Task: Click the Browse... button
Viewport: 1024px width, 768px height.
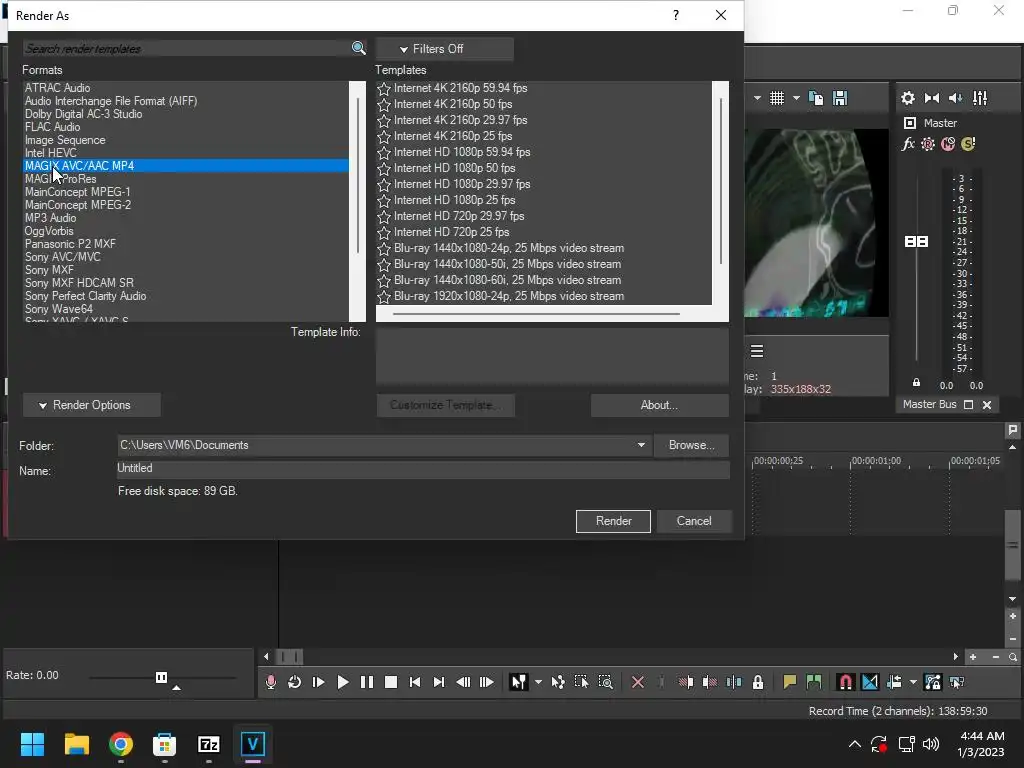Action: tap(691, 445)
